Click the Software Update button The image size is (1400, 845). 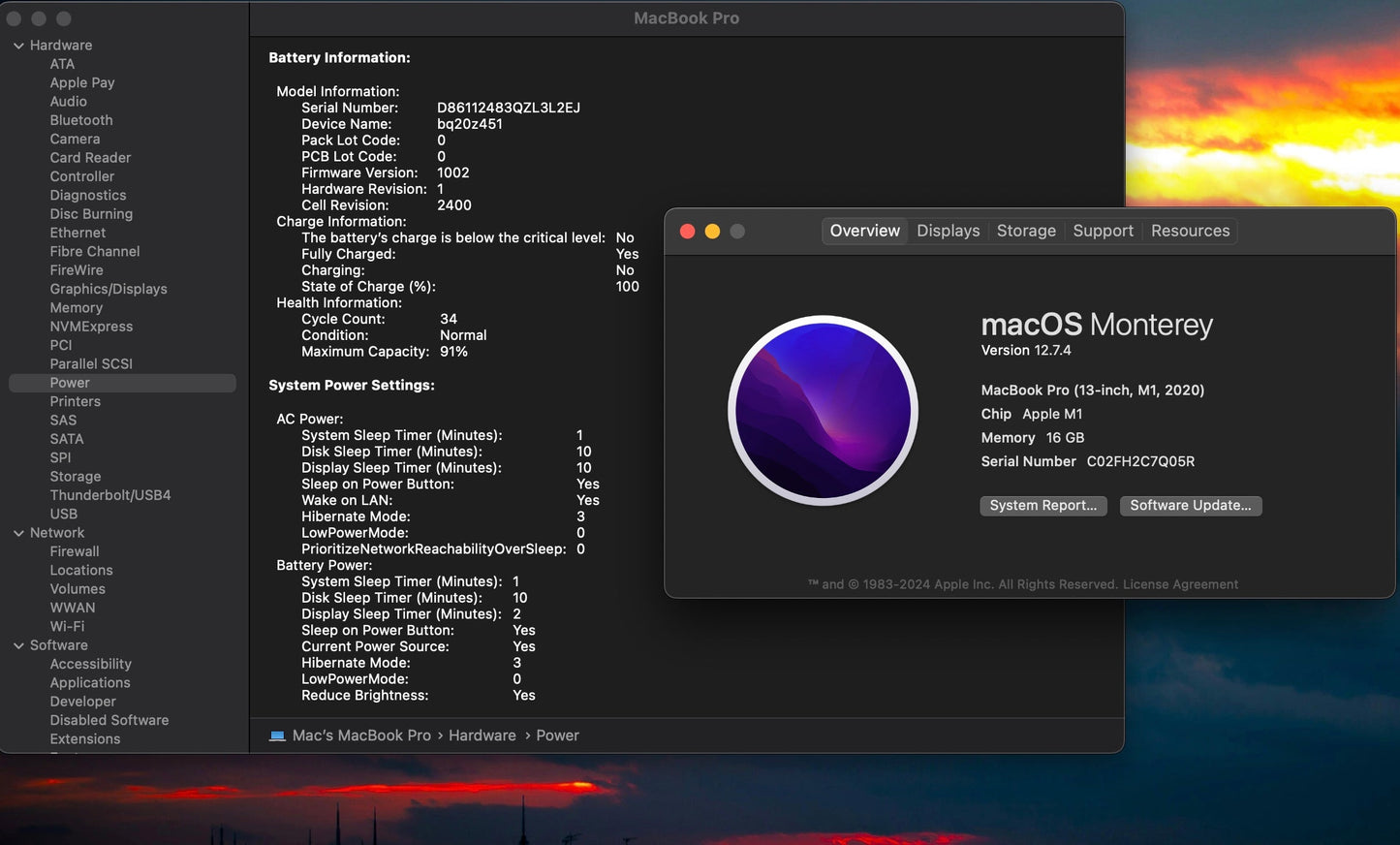(x=1190, y=505)
